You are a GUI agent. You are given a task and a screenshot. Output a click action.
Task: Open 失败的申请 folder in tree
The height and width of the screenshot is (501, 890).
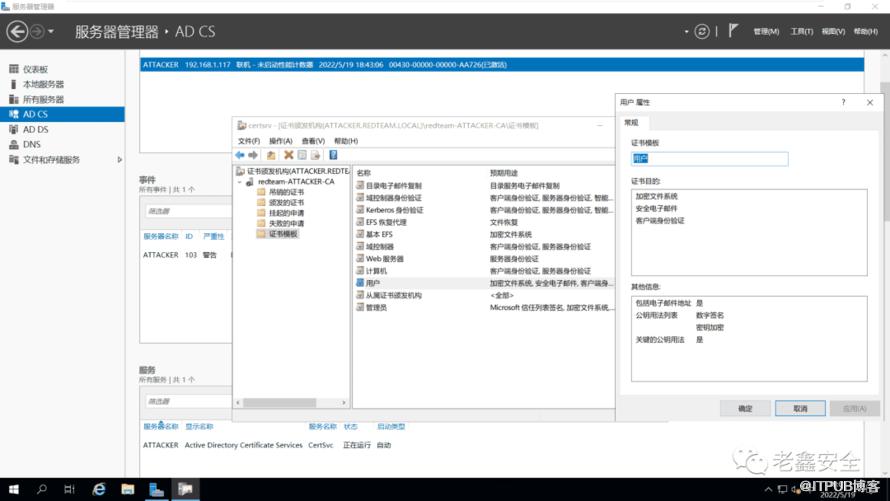tap(286, 223)
